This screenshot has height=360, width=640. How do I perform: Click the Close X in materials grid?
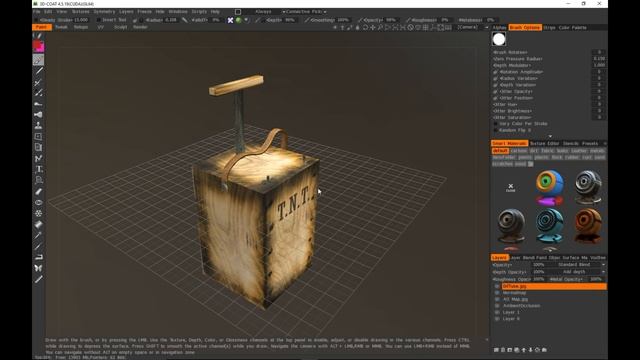coord(511,188)
